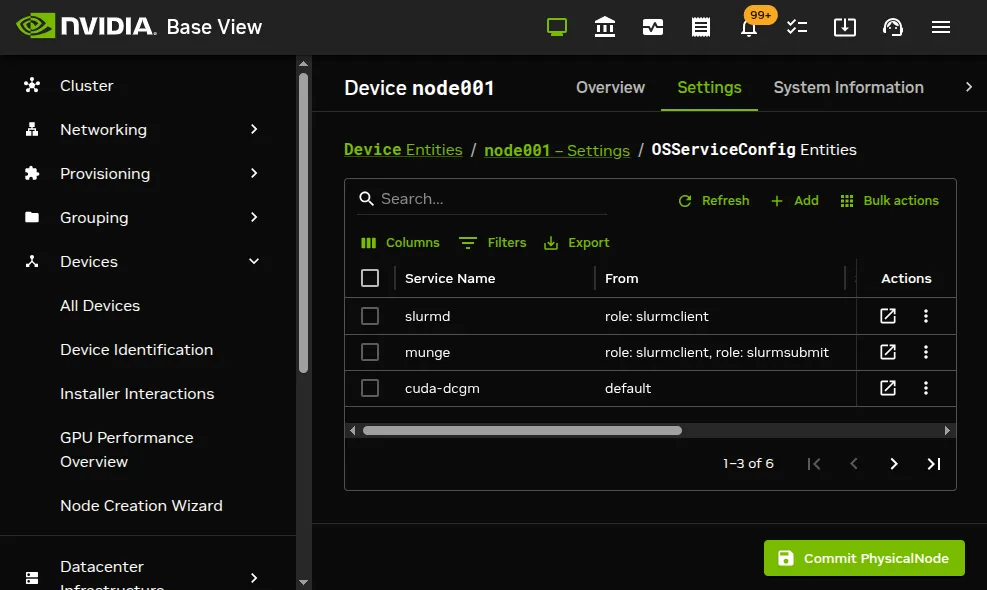The height and width of the screenshot is (590, 987).
Task: Open more actions for cuda-dcgm row
Action: tap(925, 388)
